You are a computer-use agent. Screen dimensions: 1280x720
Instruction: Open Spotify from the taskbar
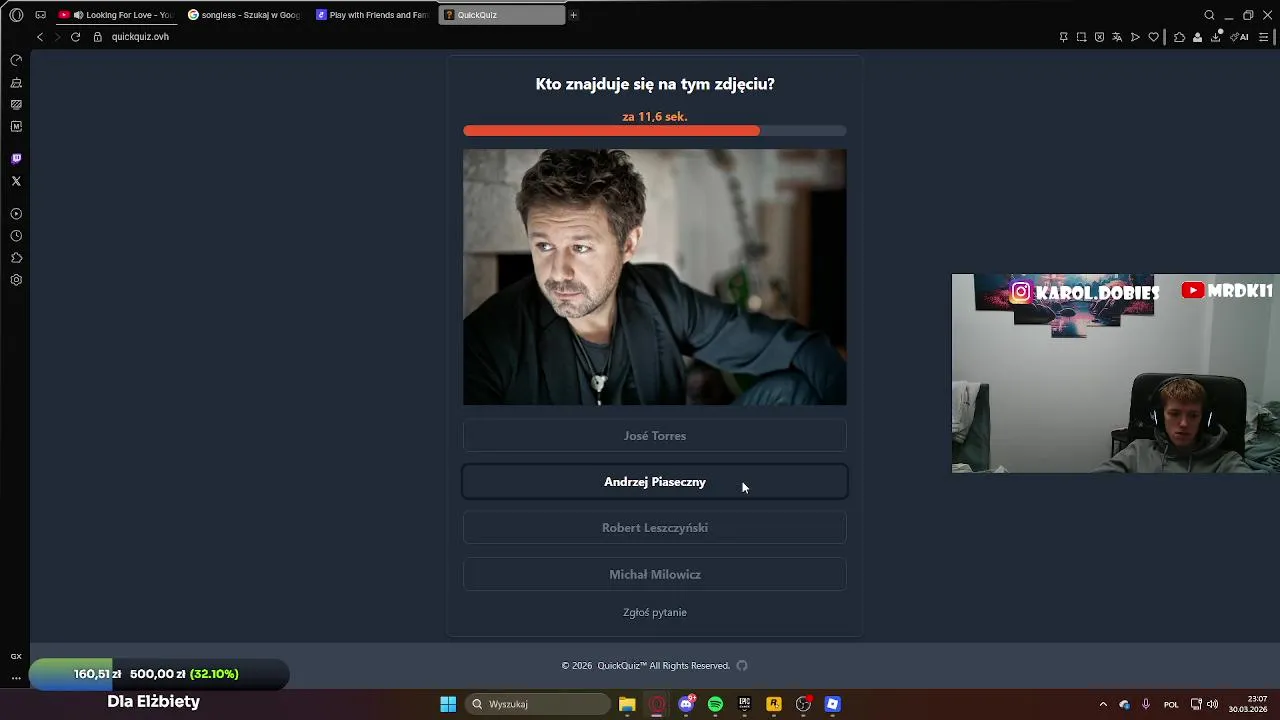(x=715, y=704)
